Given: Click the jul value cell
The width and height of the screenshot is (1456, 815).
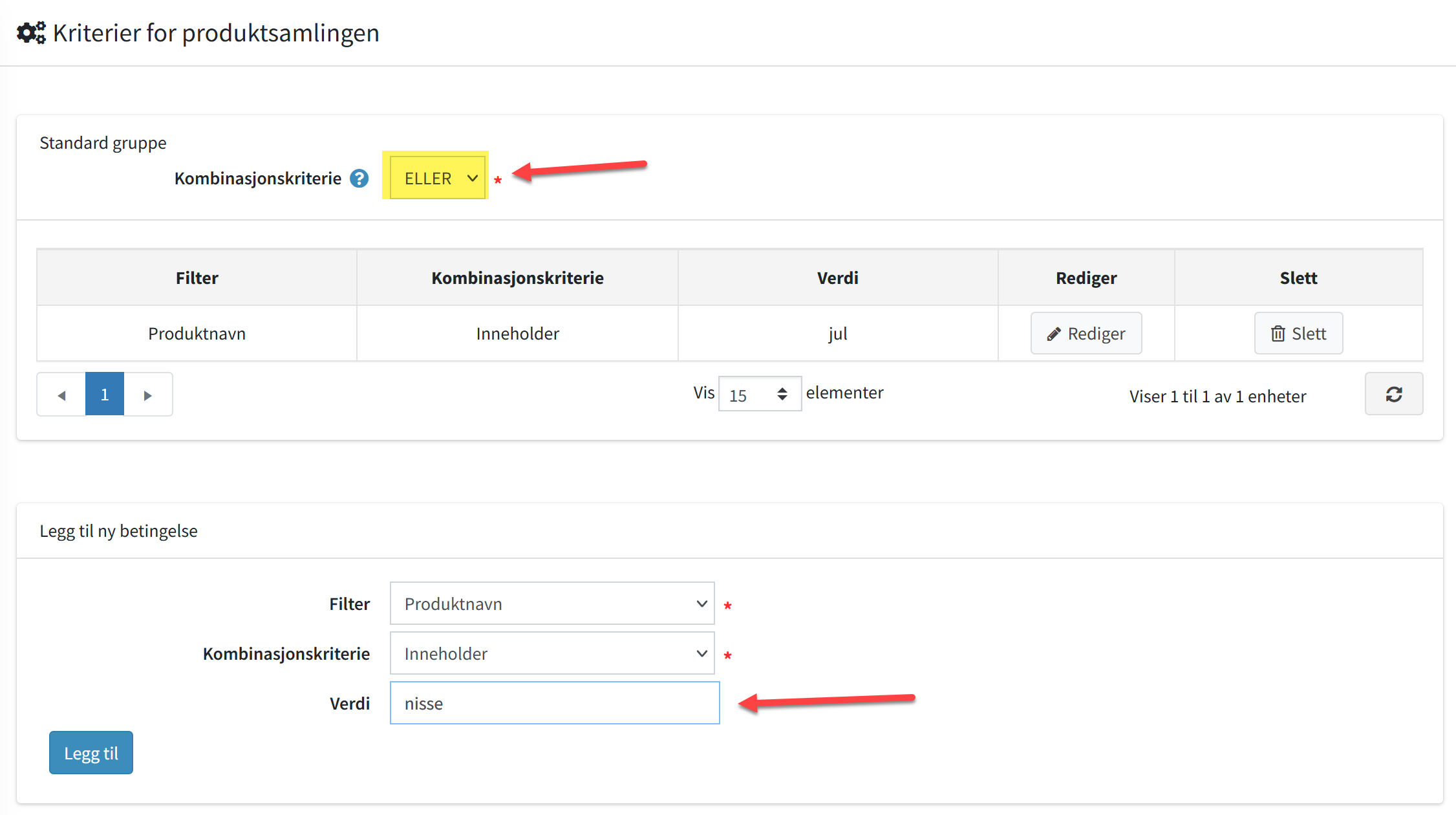Looking at the screenshot, I should pos(837,334).
